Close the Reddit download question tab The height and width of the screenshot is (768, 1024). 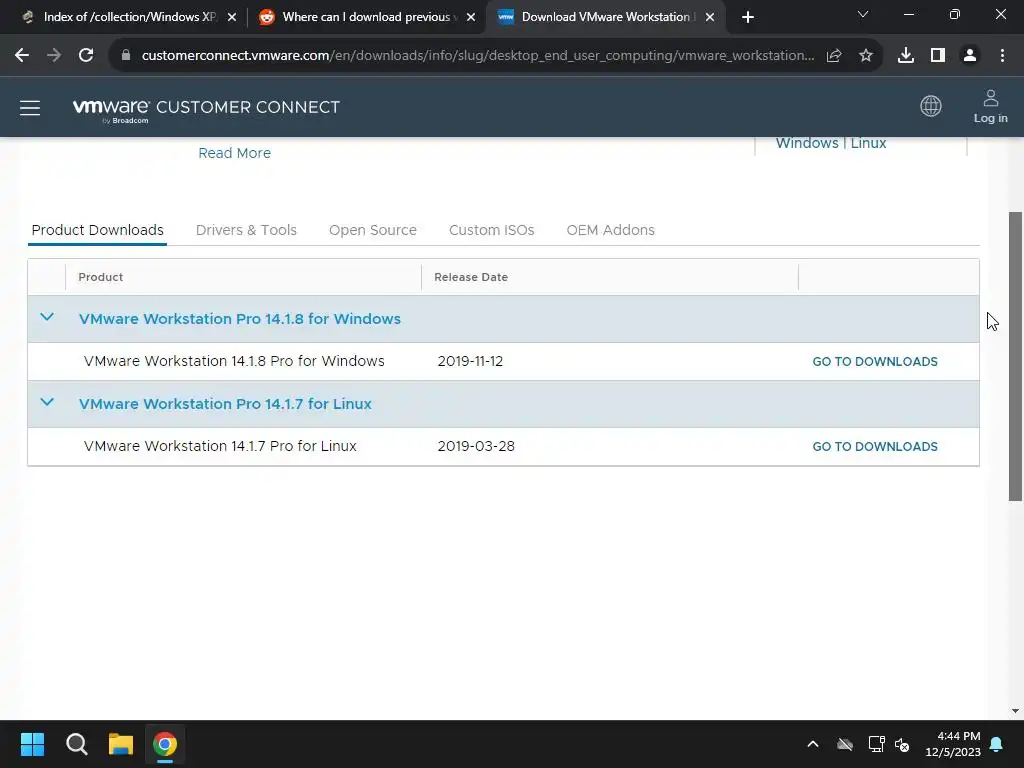471,17
